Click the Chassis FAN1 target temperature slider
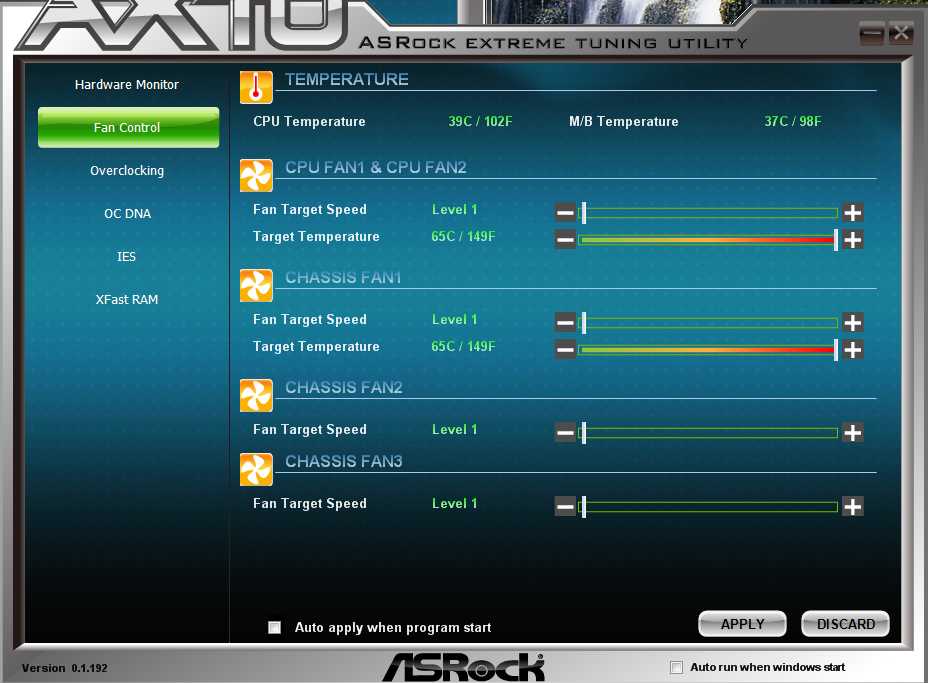The height and width of the screenshot is (683, 928). (x=708, y=350)
